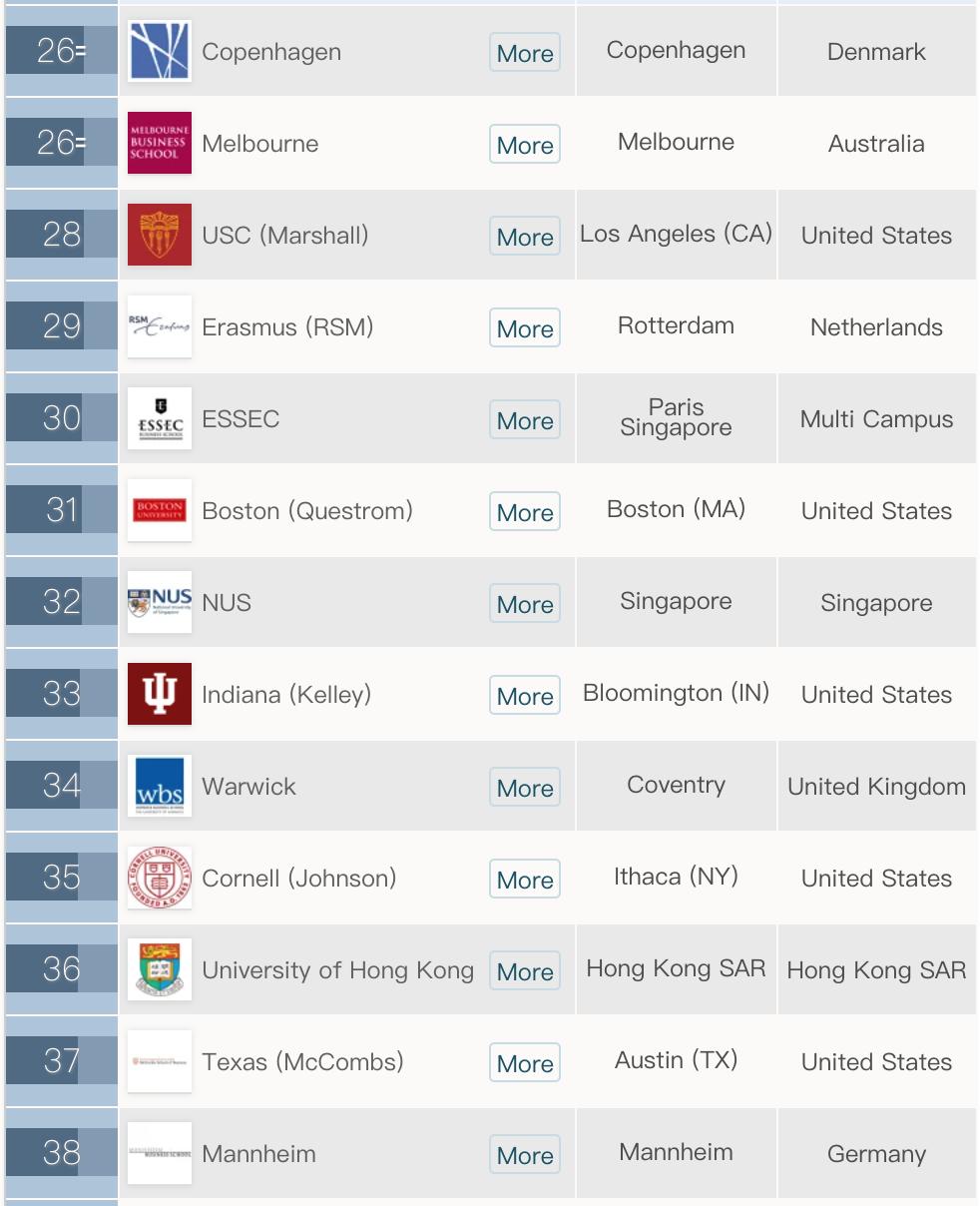Click the rank 30 cell for ESSEC

tap(61, 418)
